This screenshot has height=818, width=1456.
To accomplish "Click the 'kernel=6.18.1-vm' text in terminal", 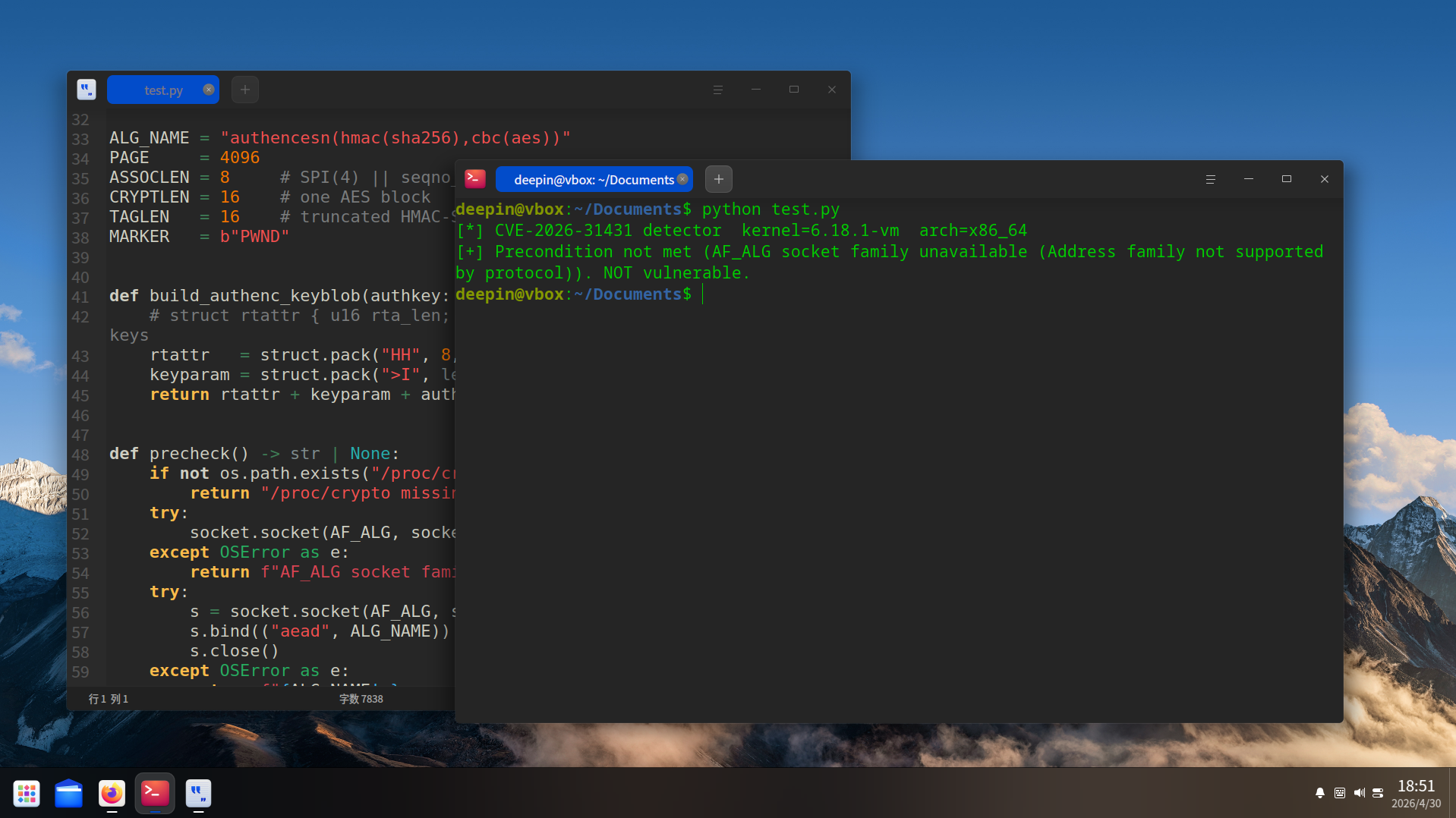I will 821,231.
